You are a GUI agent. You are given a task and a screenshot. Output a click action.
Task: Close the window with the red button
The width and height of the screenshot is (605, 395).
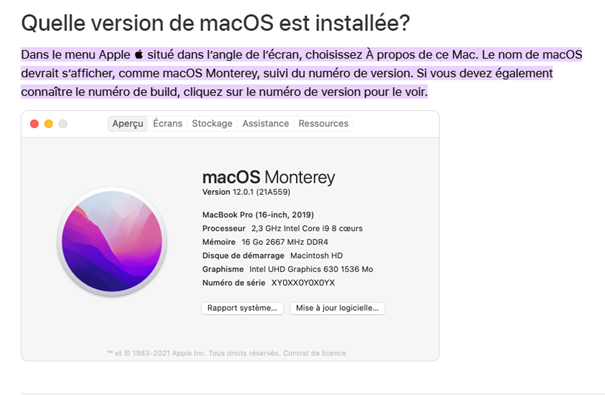[34, 124]
